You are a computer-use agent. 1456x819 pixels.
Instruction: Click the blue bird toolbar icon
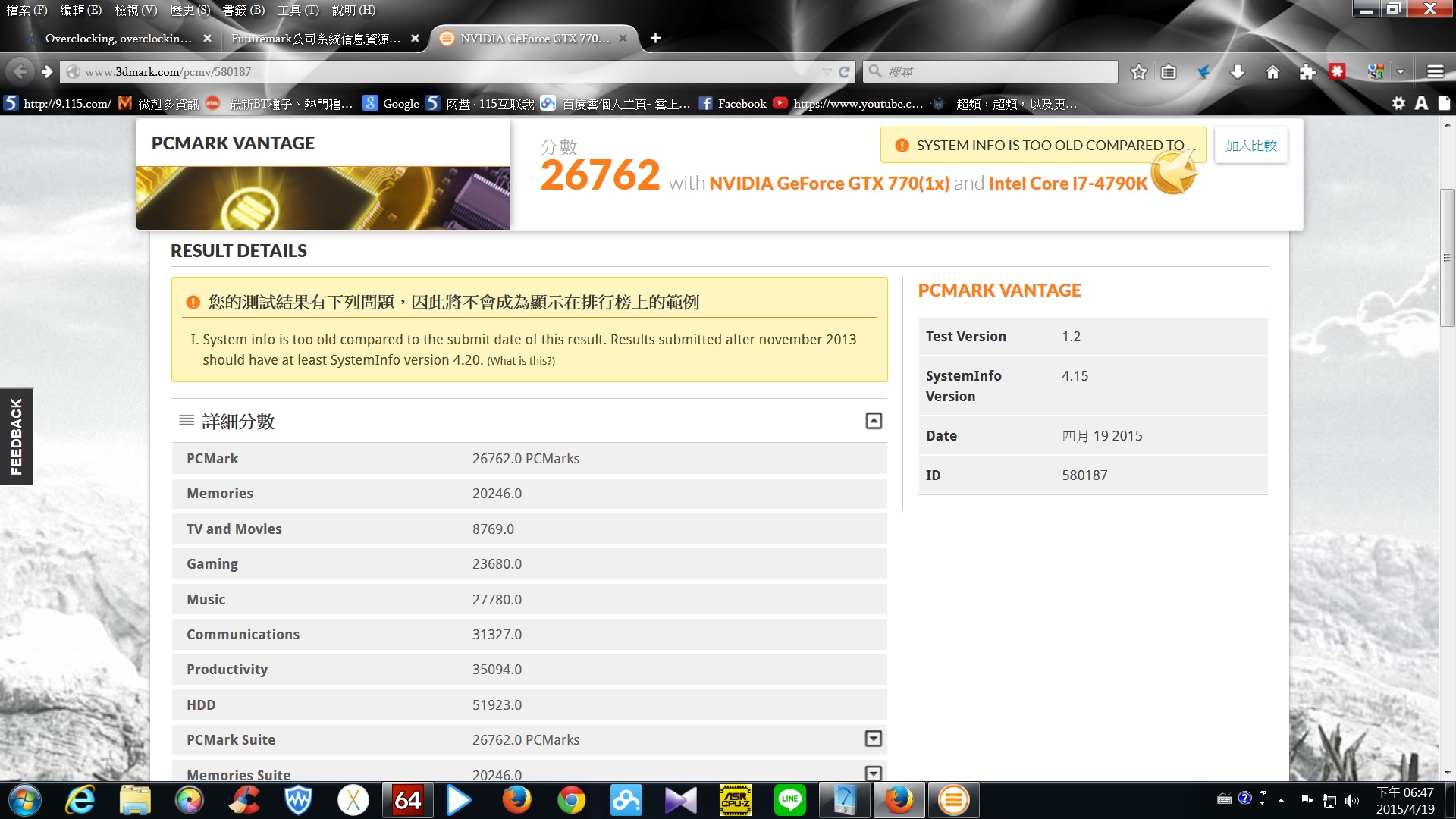pyautogui.click(x=1203, y=71)
